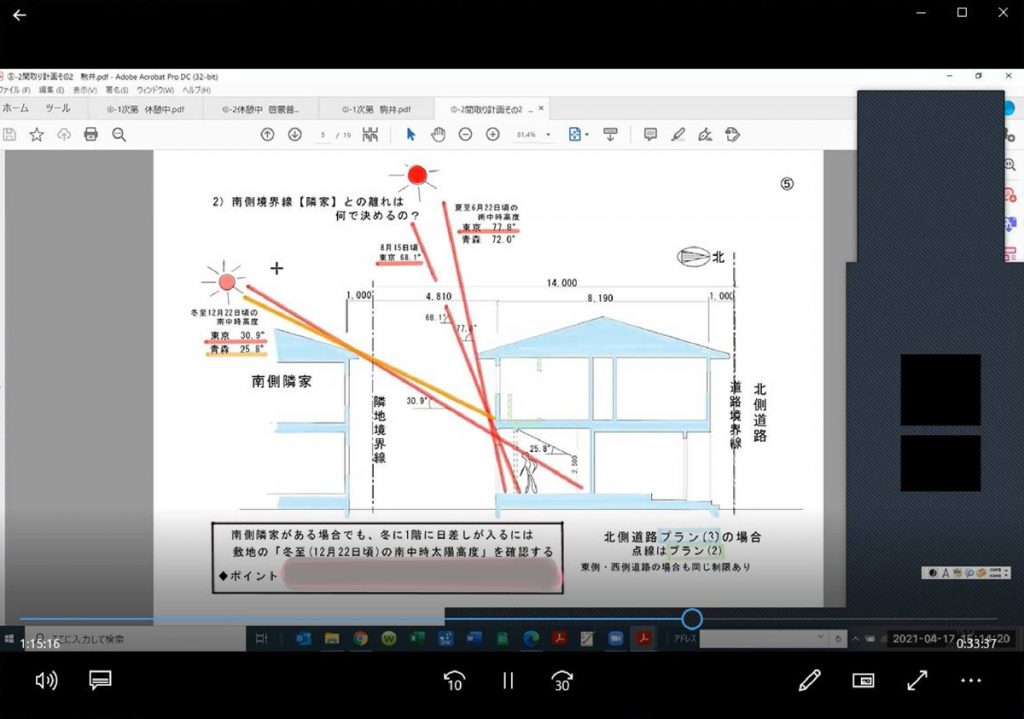Open Task View on the Windows taskbar
The image size is (1024, 719).
261,639
